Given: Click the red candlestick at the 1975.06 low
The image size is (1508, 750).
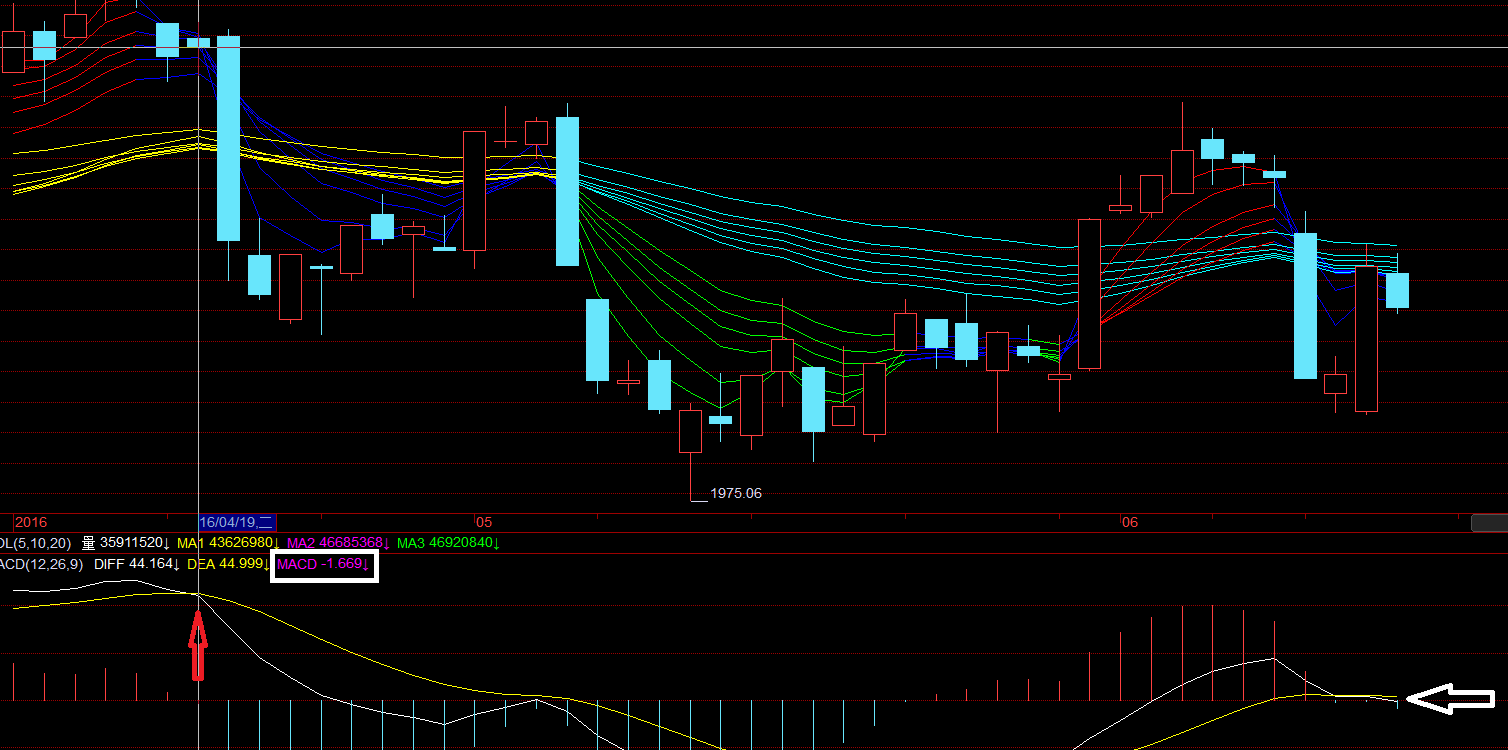Looking at the screenshot, I should [690, 431].
